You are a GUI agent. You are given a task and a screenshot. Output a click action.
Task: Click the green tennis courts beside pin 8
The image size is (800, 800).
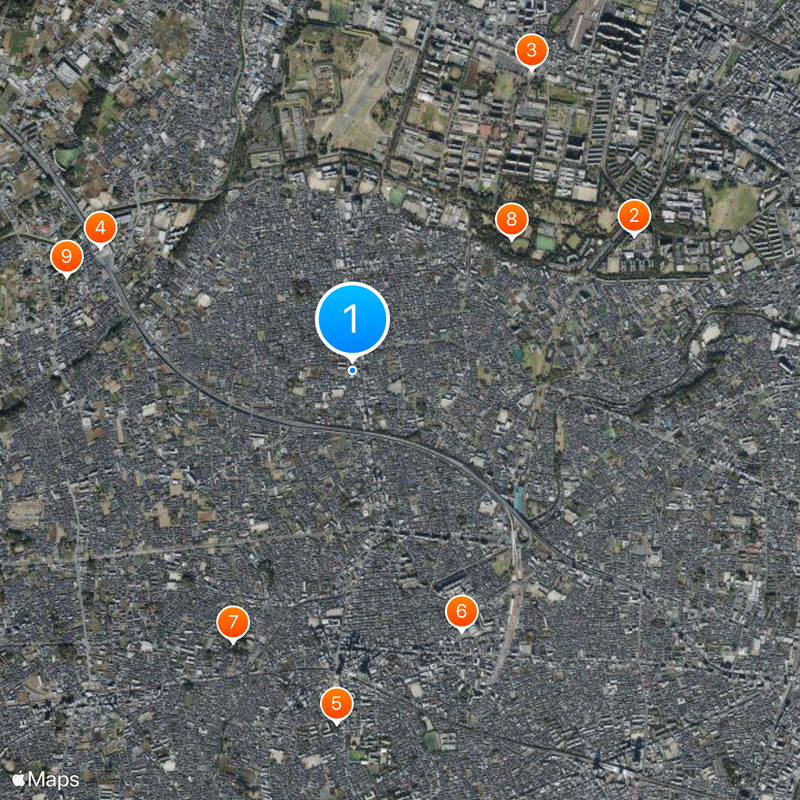coord(545,242)
